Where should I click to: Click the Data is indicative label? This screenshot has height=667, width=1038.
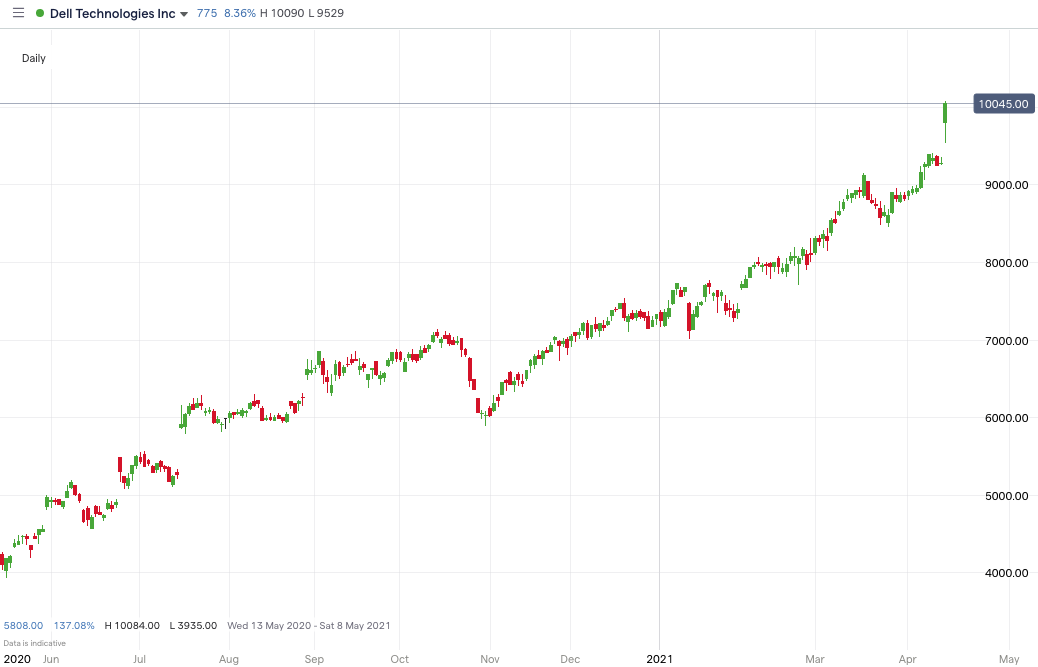(x=34, y=643)
